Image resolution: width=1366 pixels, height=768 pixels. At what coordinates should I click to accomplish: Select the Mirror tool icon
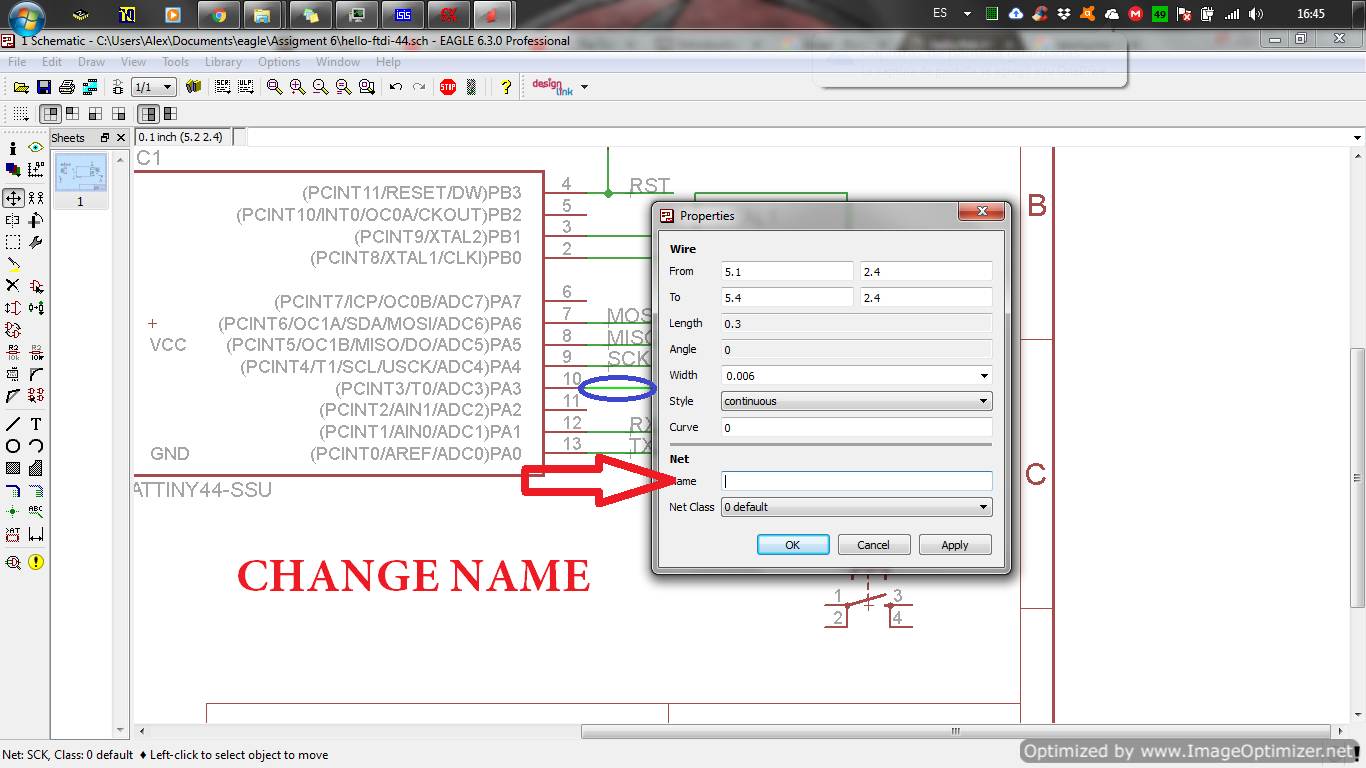point(13,220)
